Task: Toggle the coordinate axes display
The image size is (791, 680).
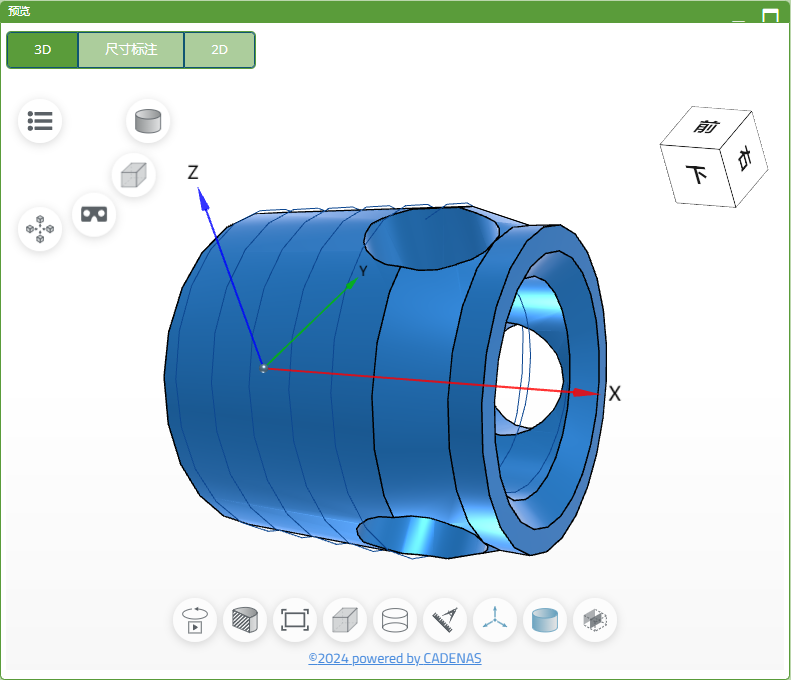Action: (x=495, y=620)
